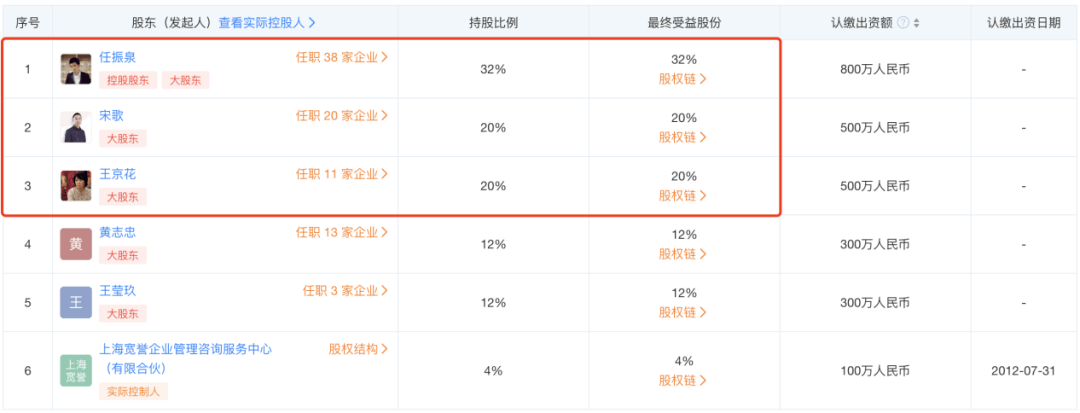Image resolution: width=1080 pixels, height=413 pixels.
Task: Click 王京花's profile photo avatar
Action: coord(76,185)
